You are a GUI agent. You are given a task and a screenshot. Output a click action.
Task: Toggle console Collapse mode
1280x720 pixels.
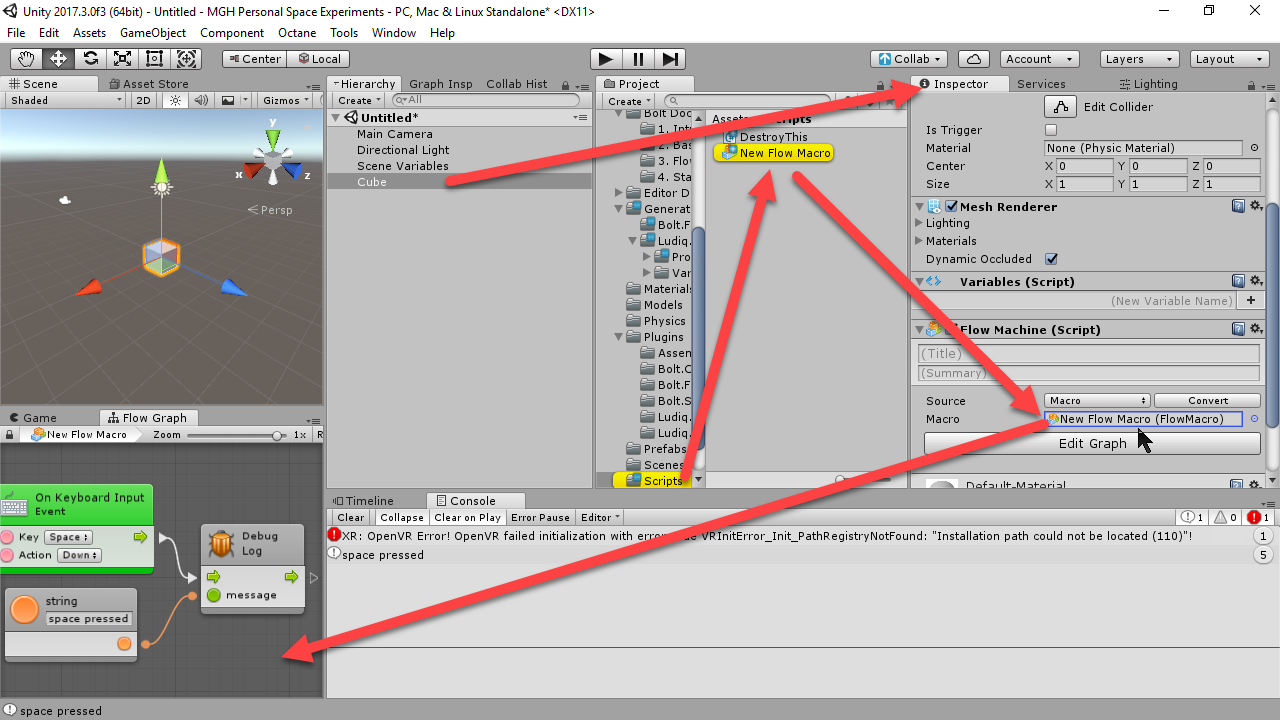pyautogui.click(x=402, y=517)
